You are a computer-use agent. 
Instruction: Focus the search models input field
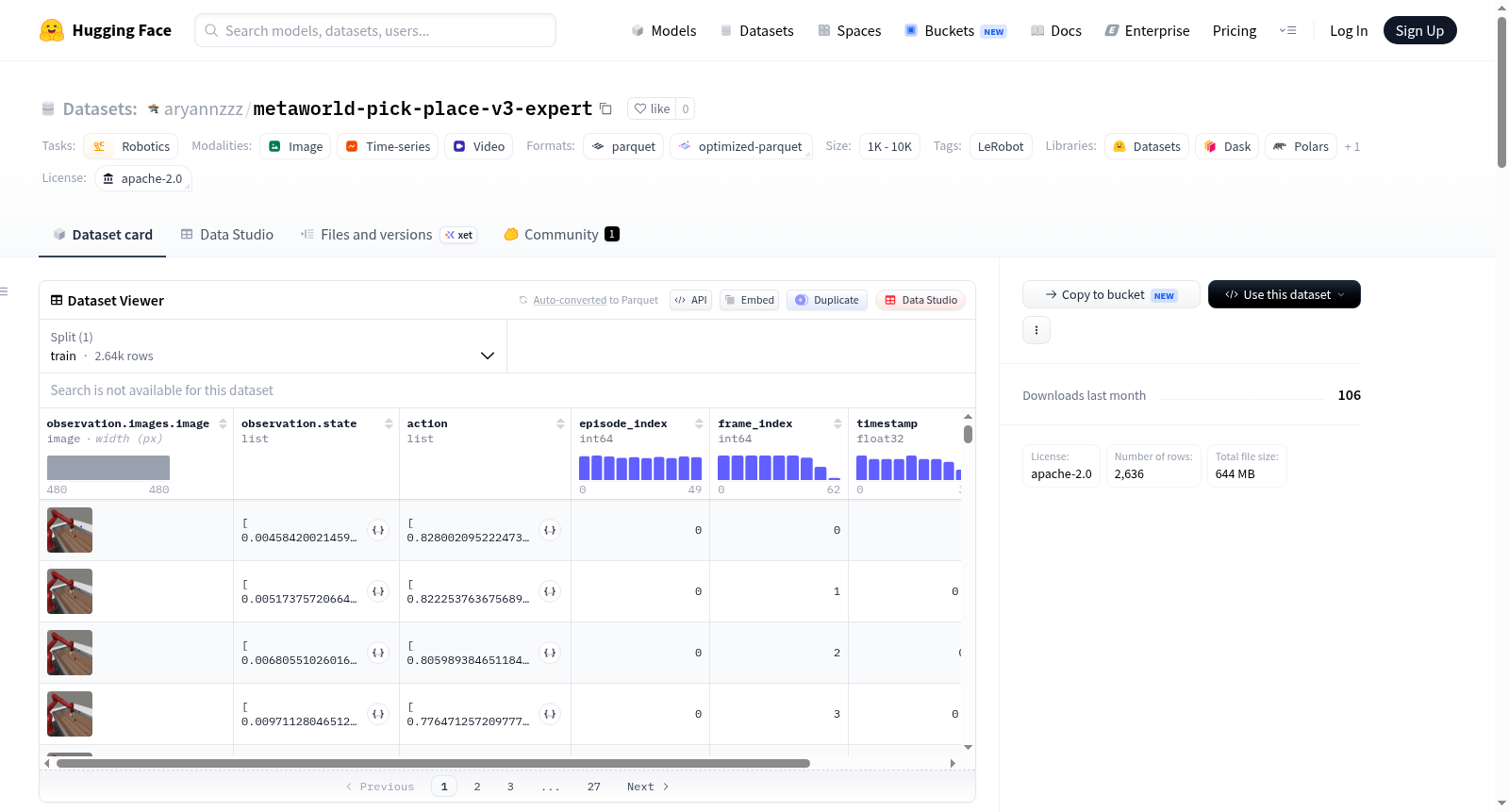(x=375, y=30)
